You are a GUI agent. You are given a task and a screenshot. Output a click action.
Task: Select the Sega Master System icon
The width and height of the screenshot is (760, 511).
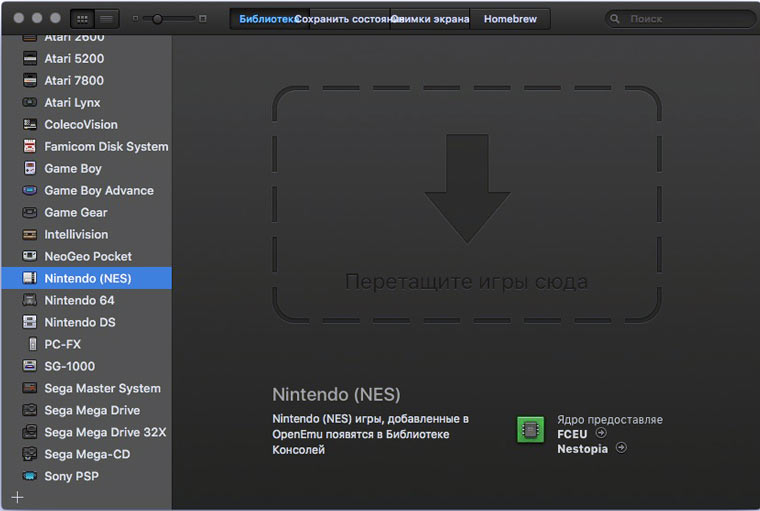pos(30,388)
